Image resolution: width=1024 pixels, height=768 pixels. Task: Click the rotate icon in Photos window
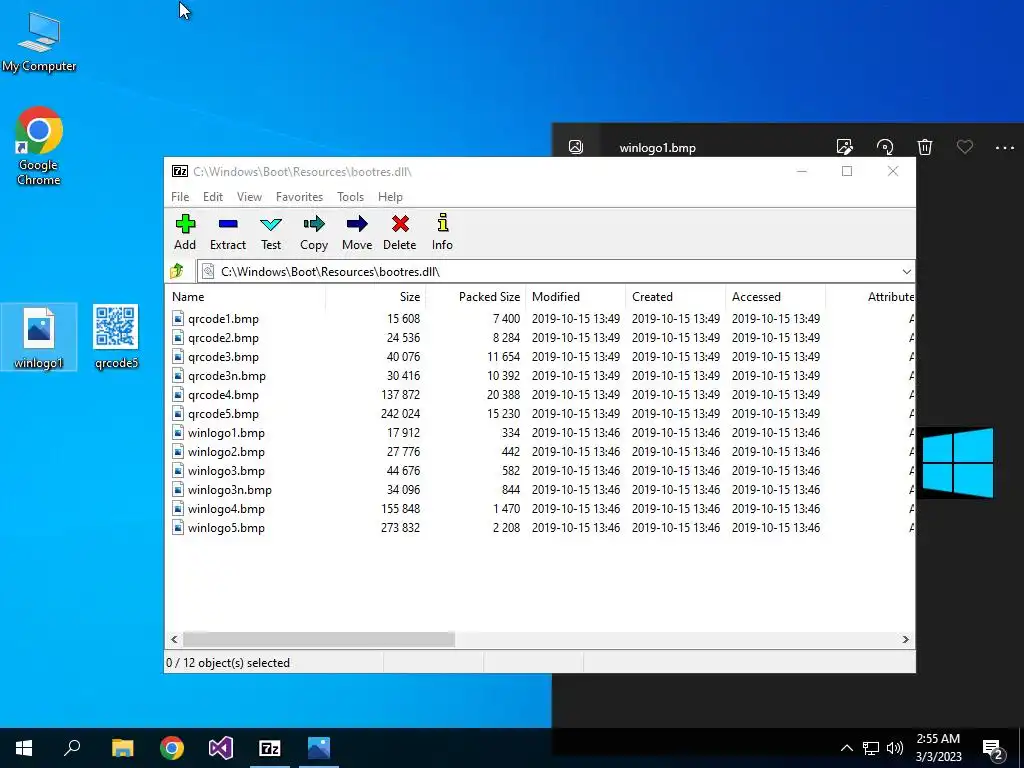click(885, 146)
